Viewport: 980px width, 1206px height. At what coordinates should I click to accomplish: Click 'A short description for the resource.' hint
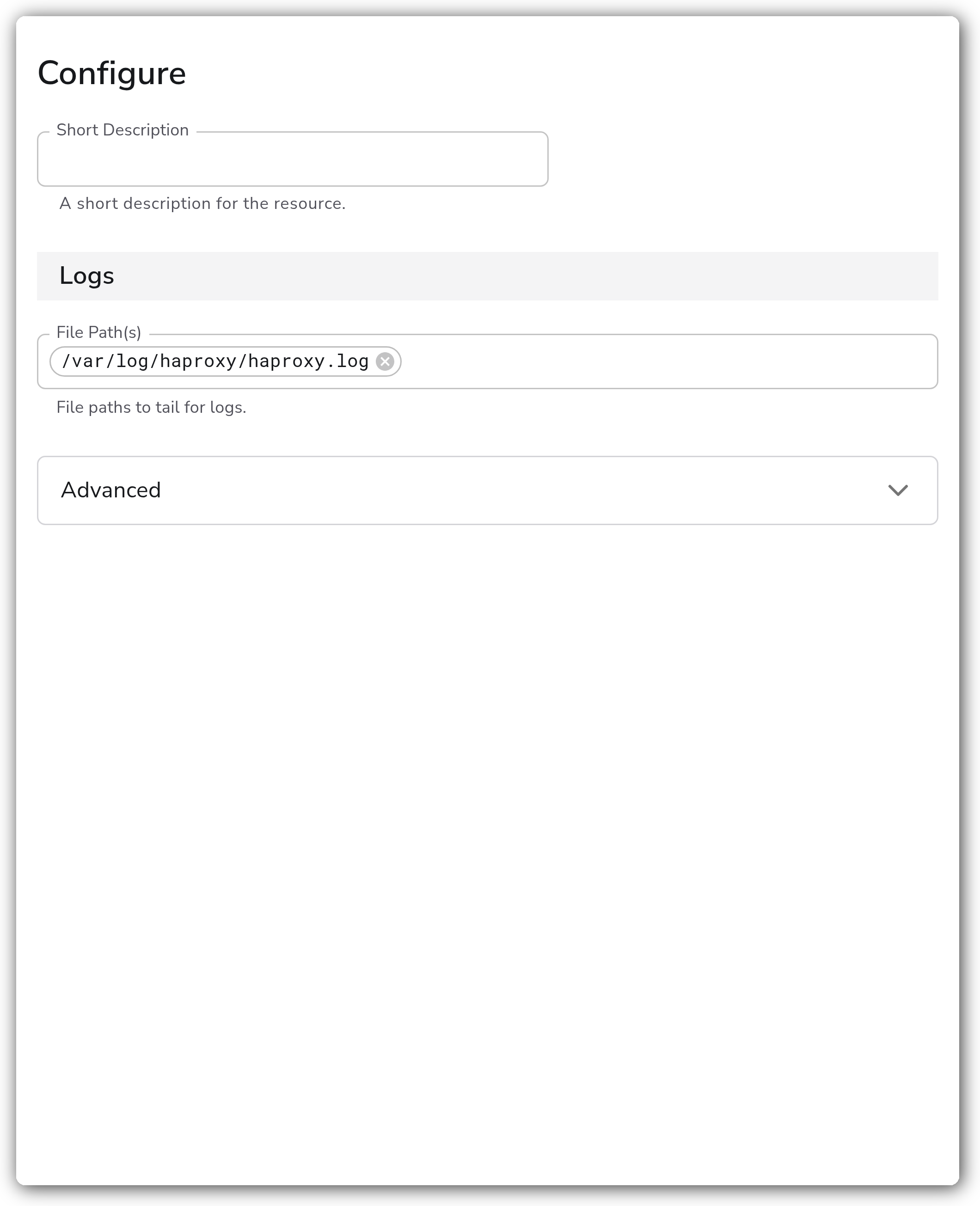pos(202,203)
